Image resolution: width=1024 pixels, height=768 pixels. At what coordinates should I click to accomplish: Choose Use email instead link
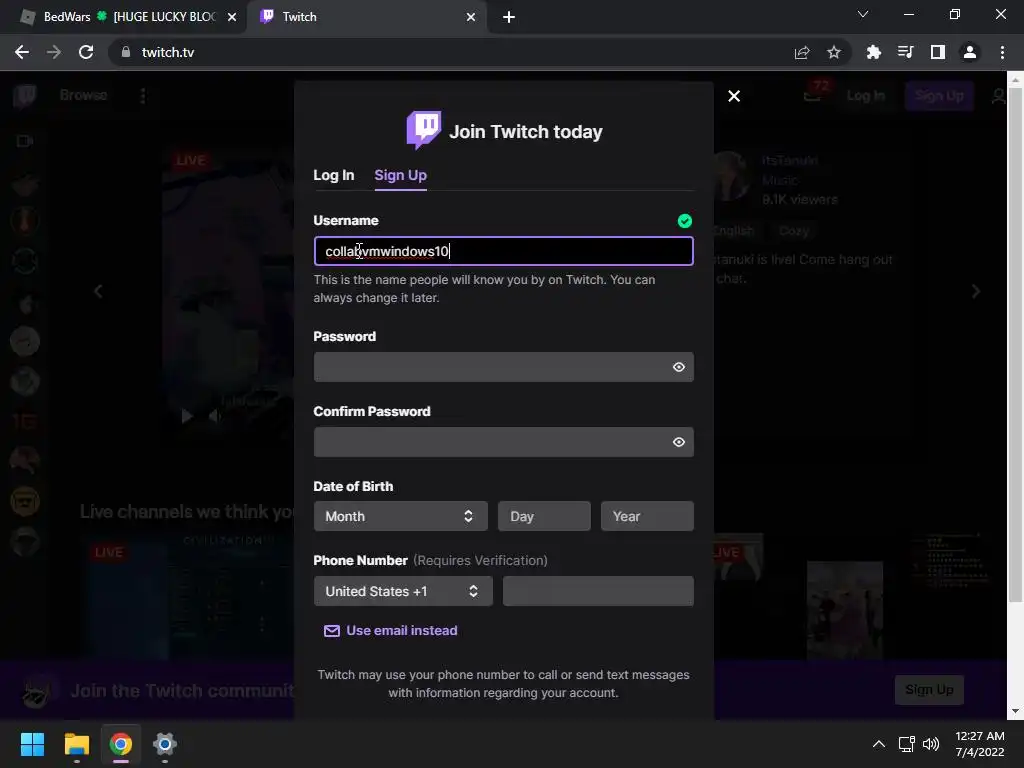click(402, 630)
